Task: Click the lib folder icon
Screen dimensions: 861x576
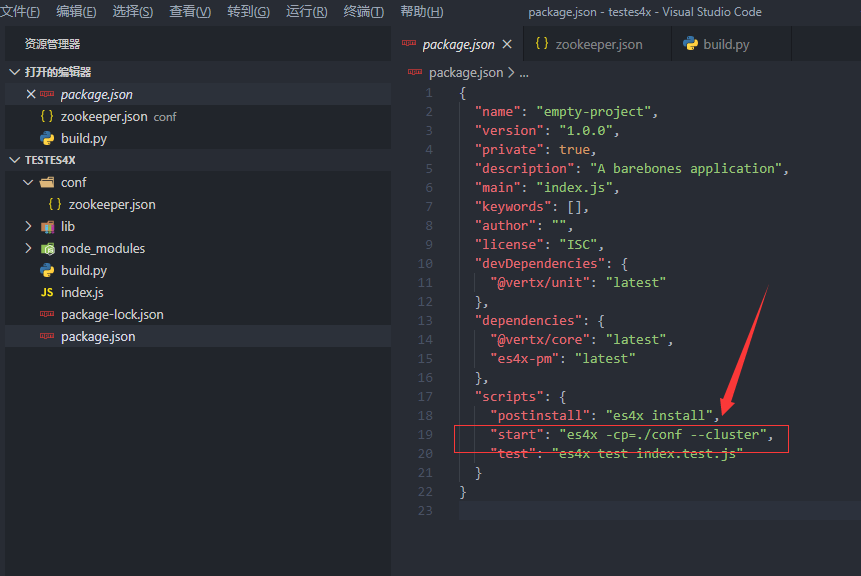Action: pyautogui.click(x=47, y=226)
